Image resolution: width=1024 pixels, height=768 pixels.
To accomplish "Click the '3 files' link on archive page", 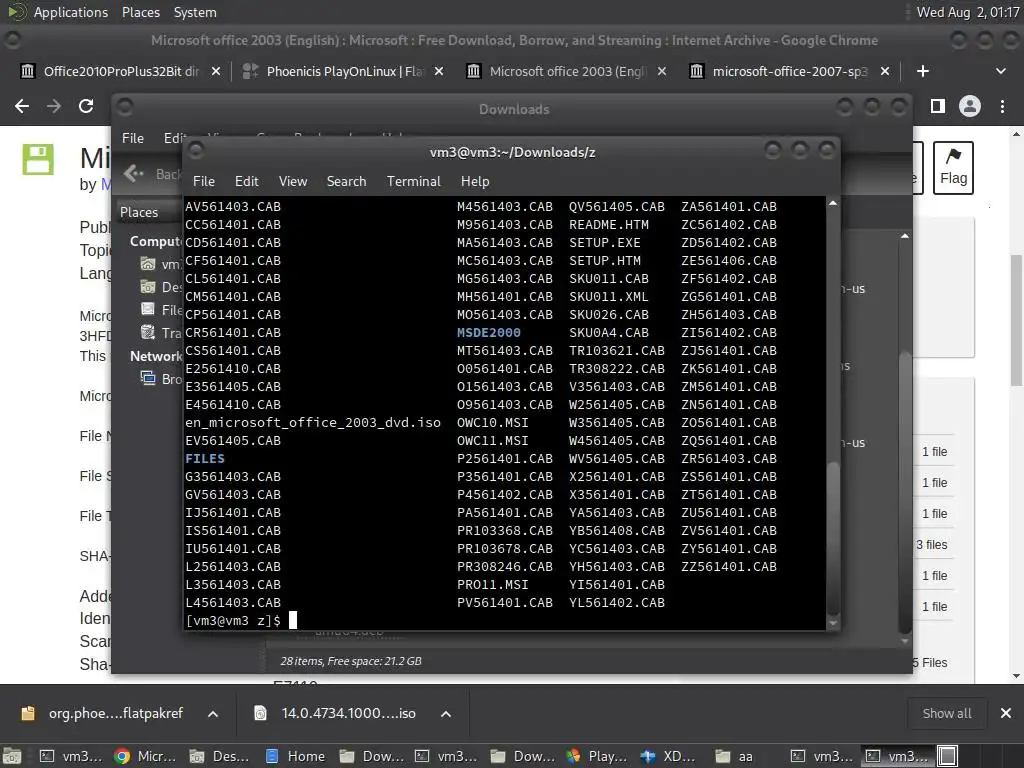I will pos(932,545).
